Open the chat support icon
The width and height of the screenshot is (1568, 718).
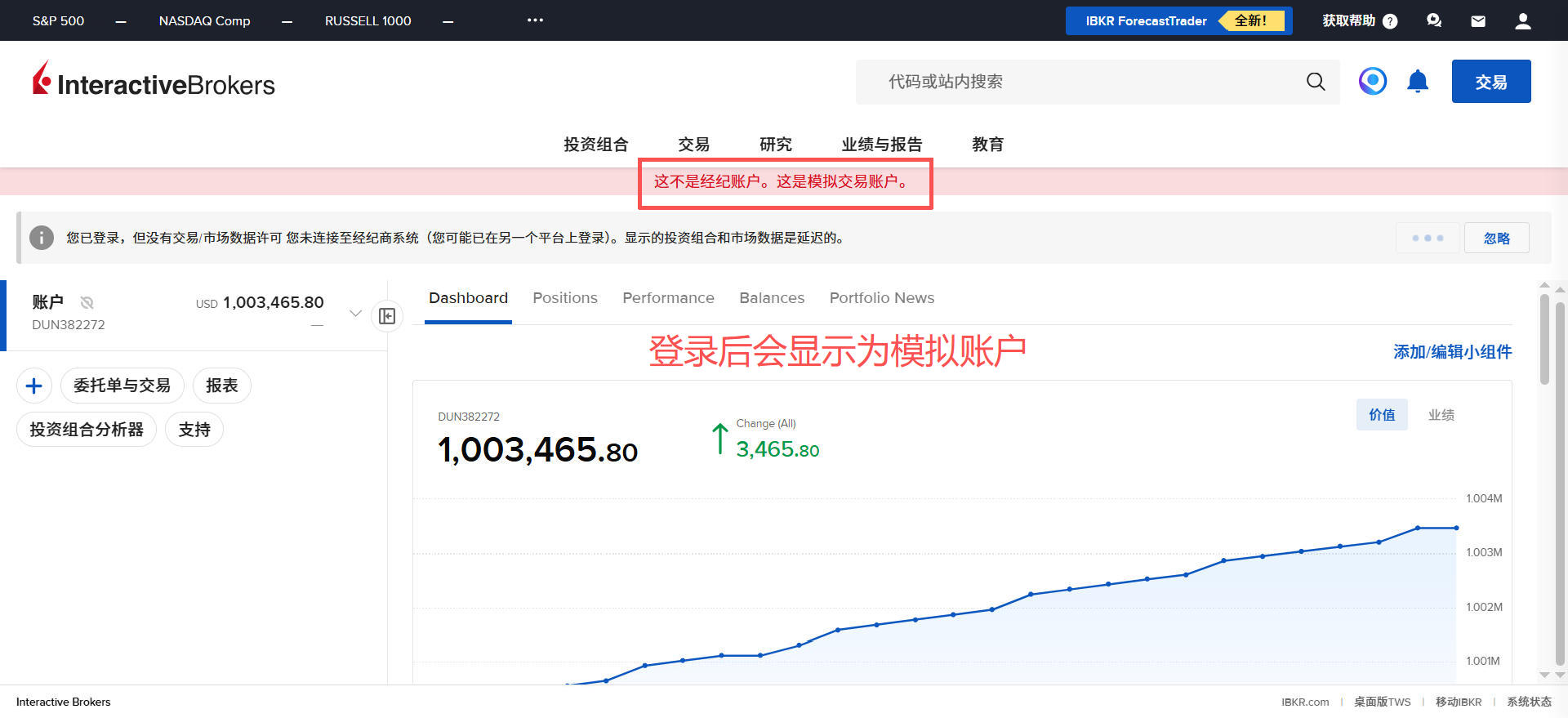pyautogui.click(x=1434, y=21)
